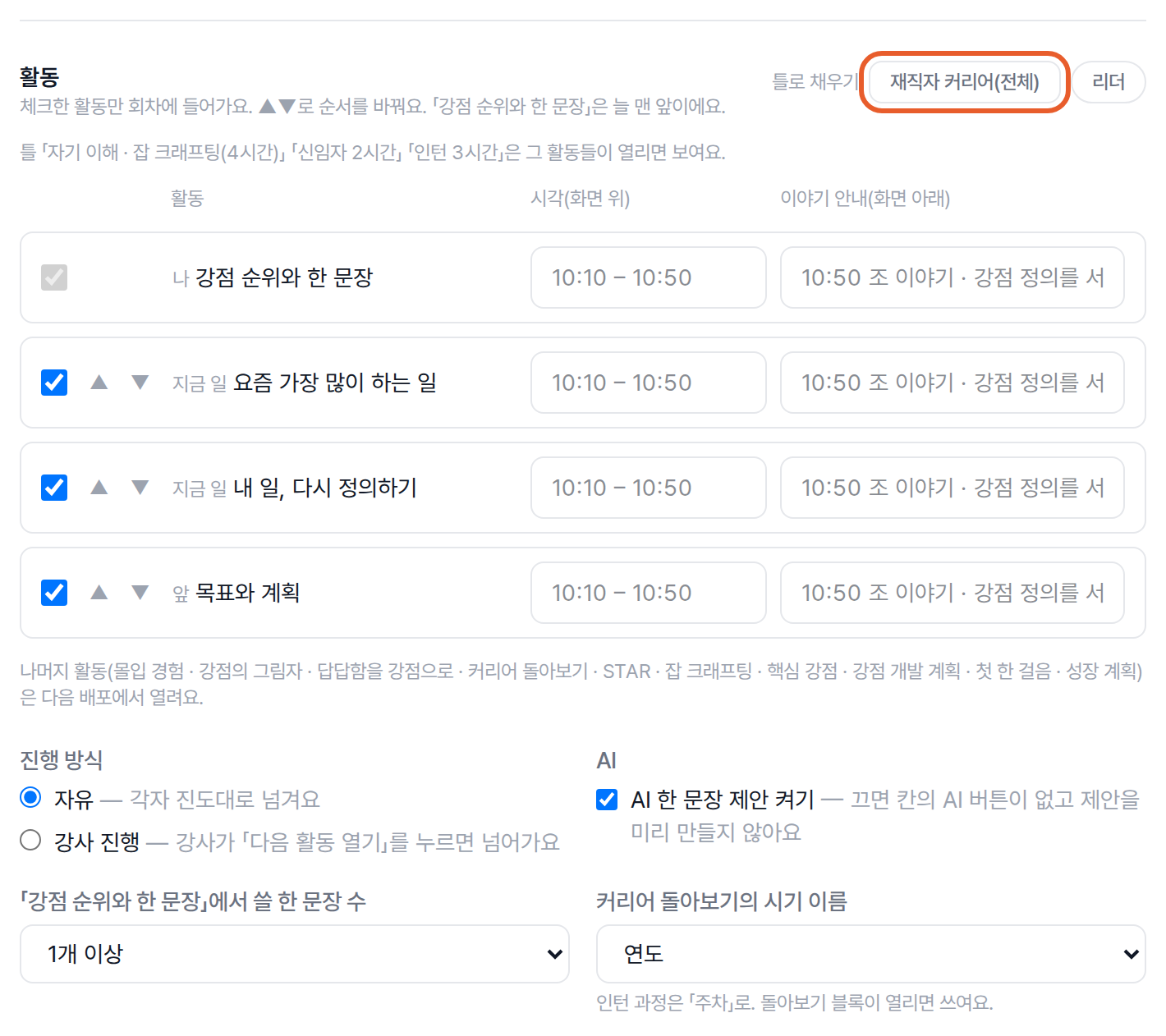This screenshot has width=1166, height=1036.
Task: Click the '커리어 돌아보기의 시기 이름' label
Action: [x=722, y=901]
